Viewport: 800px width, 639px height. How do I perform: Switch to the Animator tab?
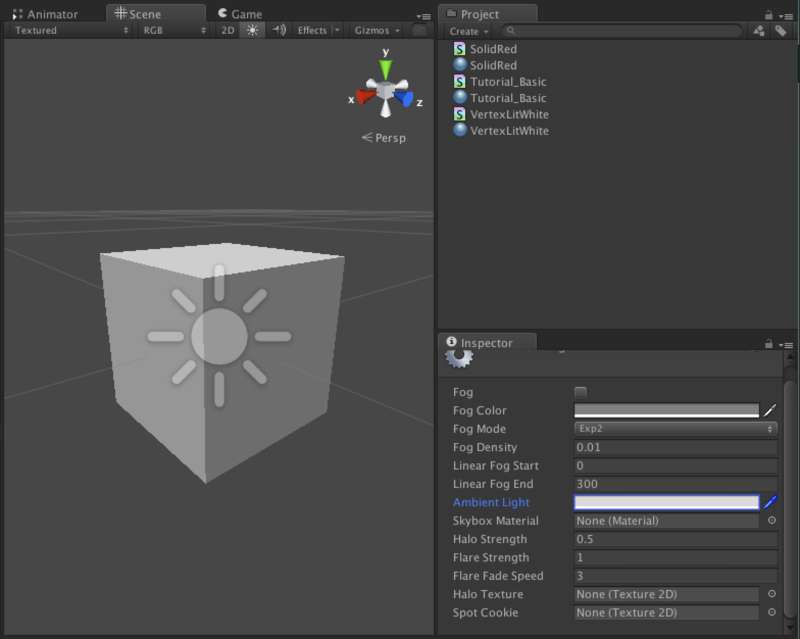click(x=46, y=14)
